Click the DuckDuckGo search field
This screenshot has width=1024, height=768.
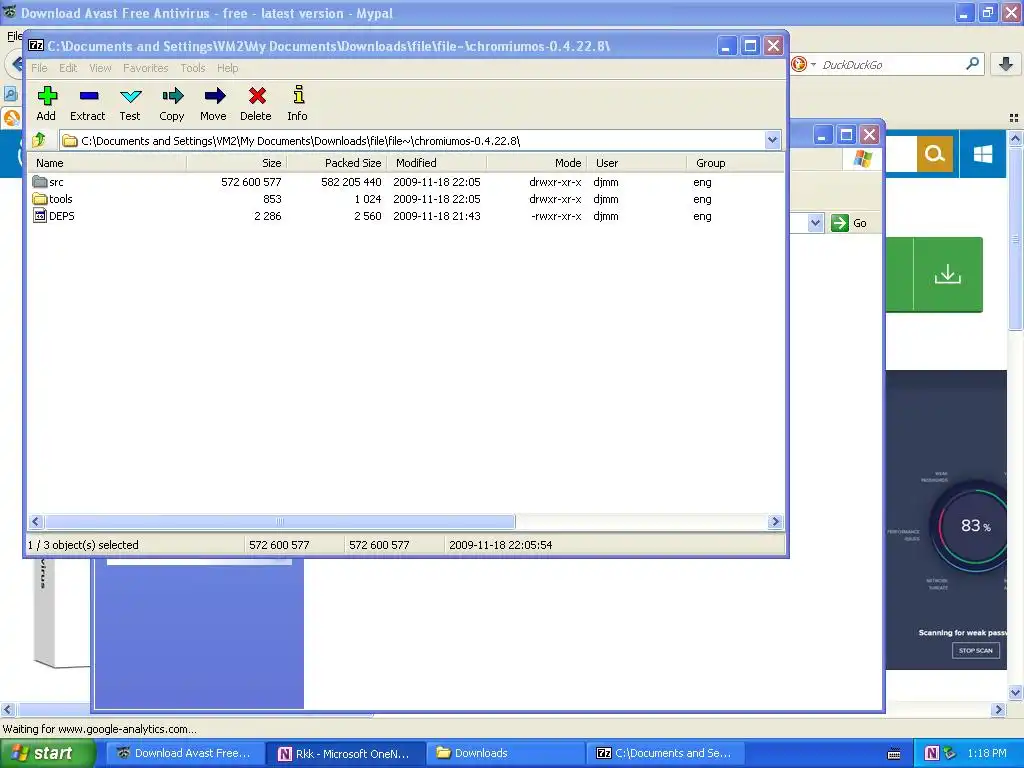[891, 64]
